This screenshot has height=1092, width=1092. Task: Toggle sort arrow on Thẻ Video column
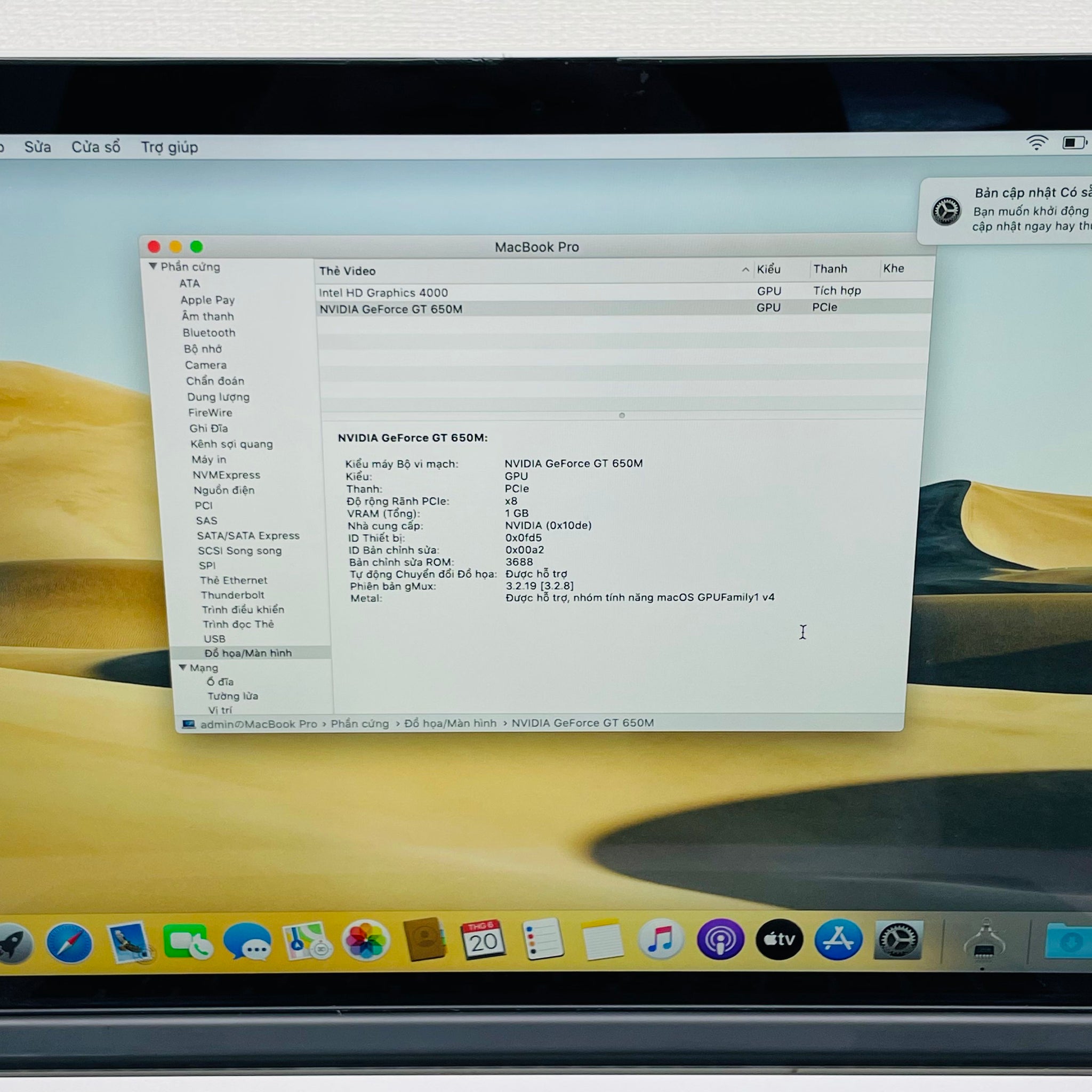tap(745, 270)
